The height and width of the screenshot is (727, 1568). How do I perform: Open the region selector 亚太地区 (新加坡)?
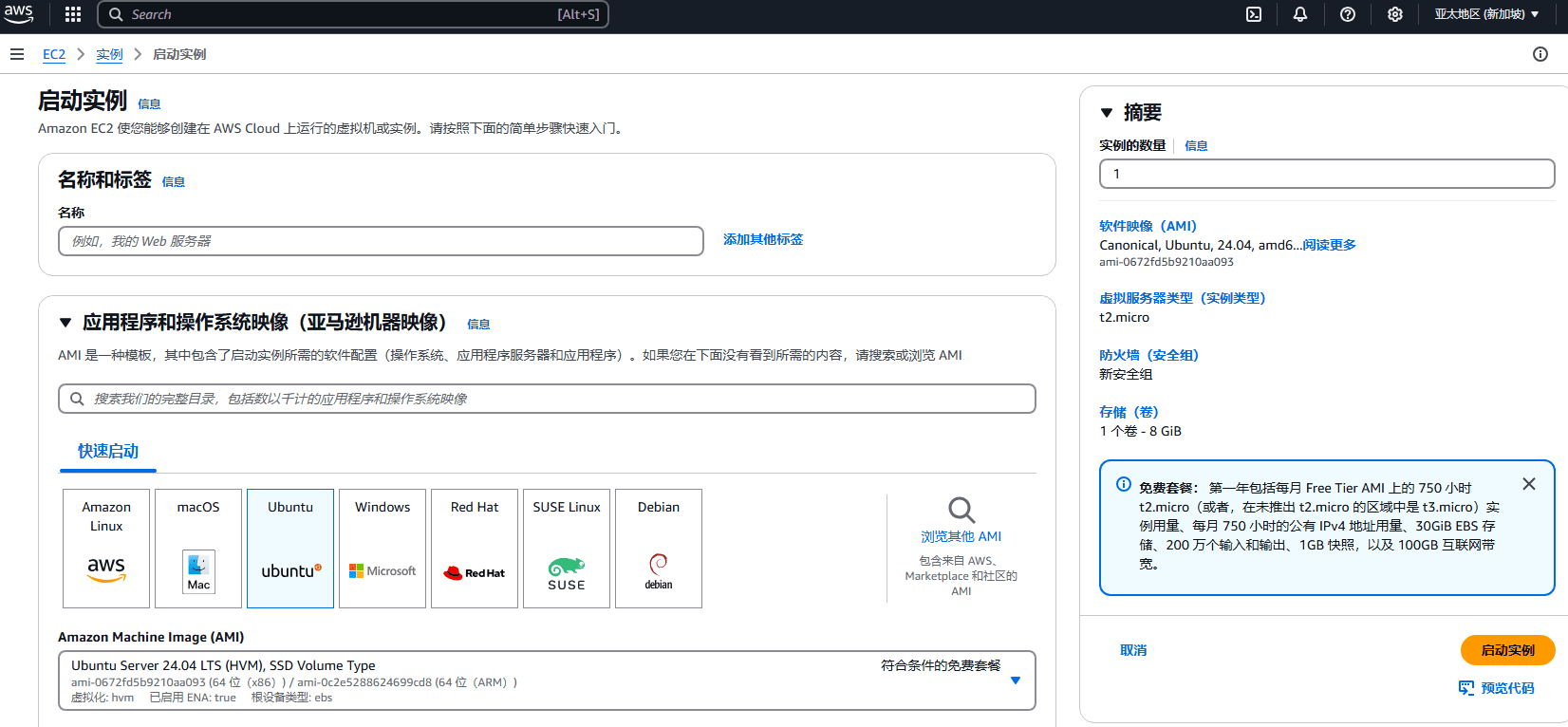coord(1487,14)
